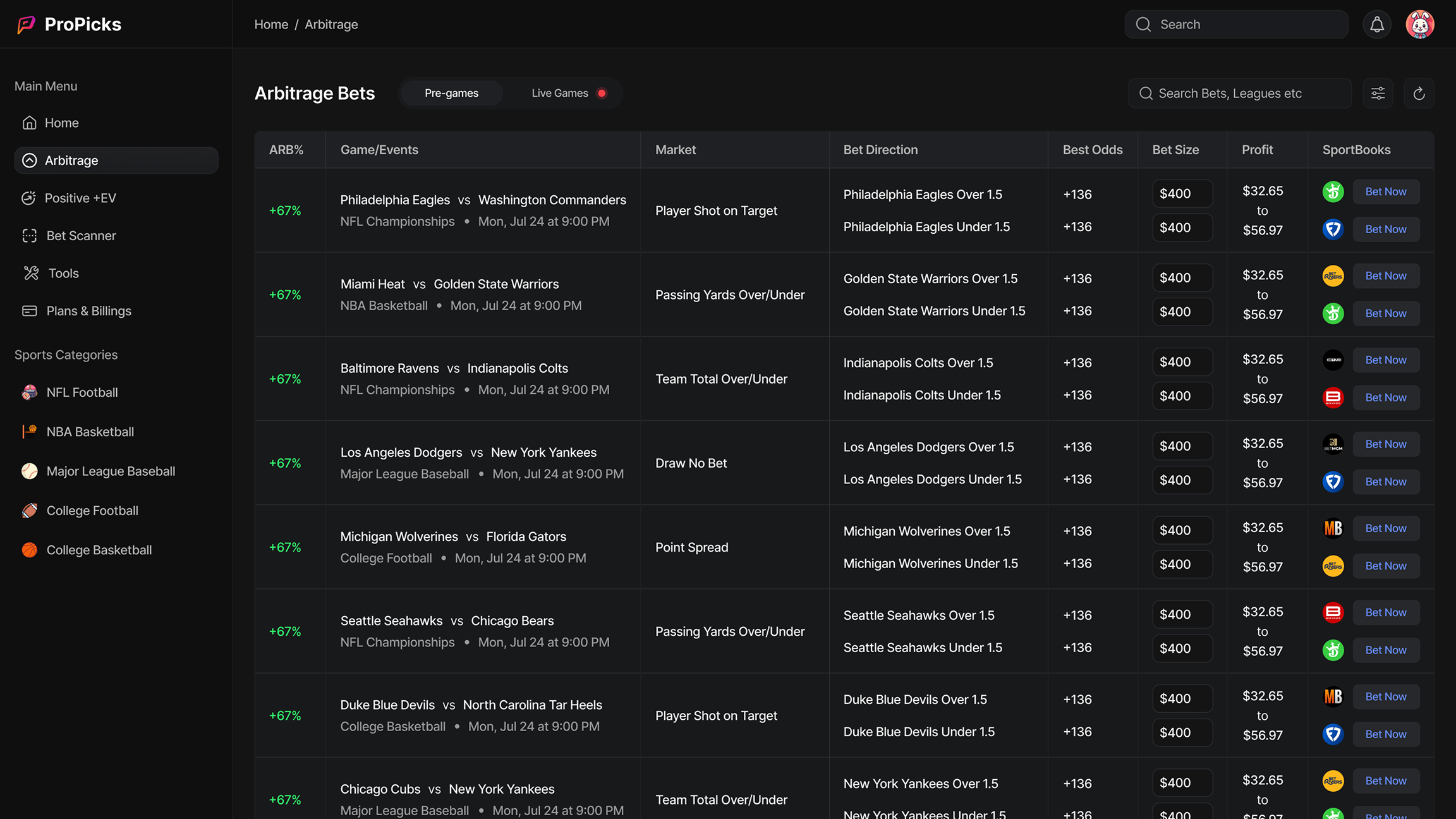Click the filter settings sliders icon
Screen dimensions: 1456x819
pos(1378,94)
